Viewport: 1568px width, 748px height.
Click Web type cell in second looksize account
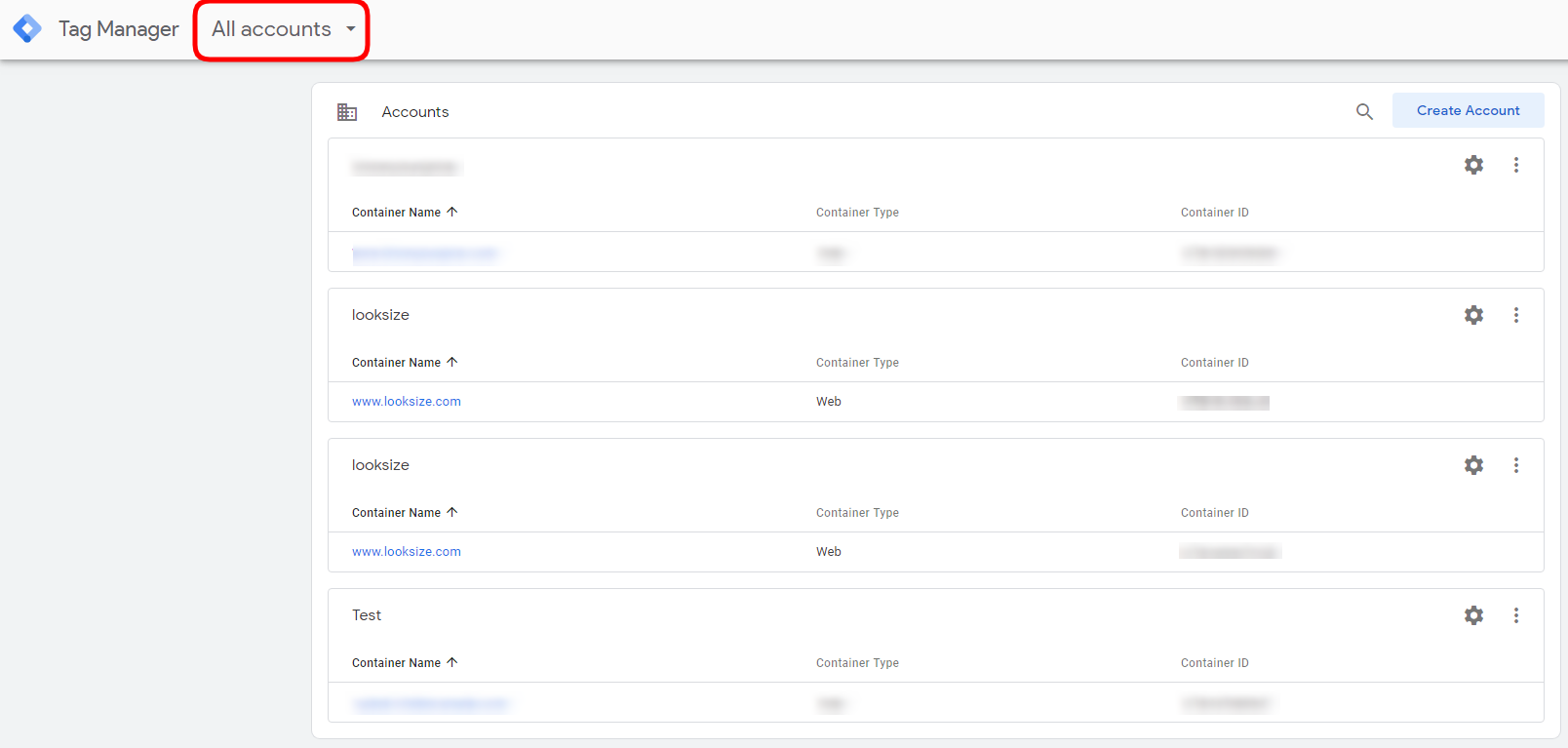pos(829,552)
